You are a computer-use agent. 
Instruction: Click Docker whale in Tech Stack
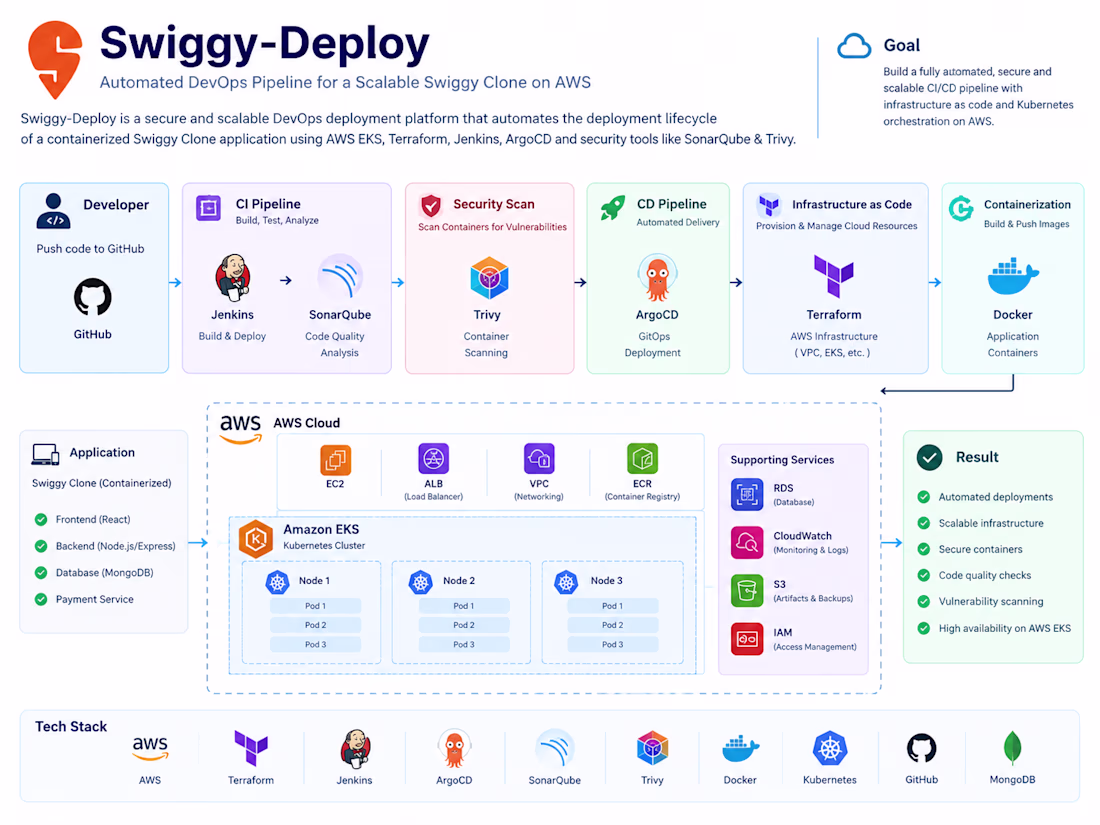coord(741,749)
